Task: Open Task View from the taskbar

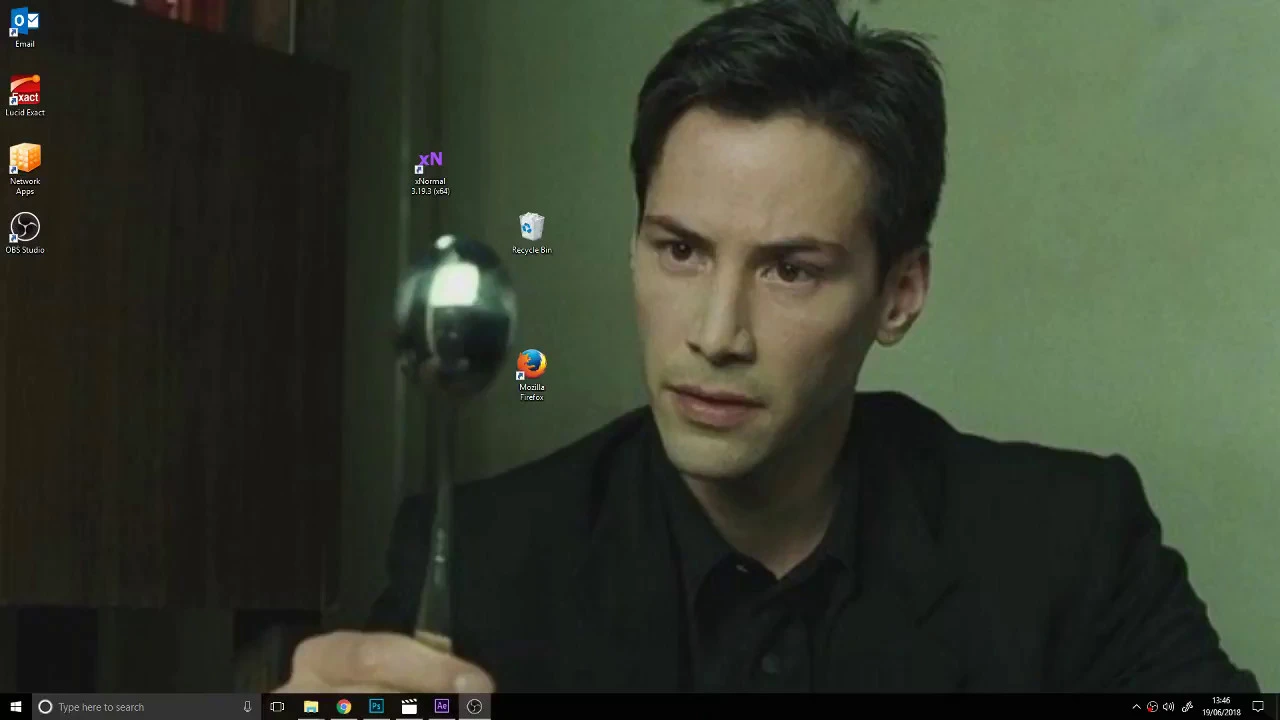Action: pos(277,707)
